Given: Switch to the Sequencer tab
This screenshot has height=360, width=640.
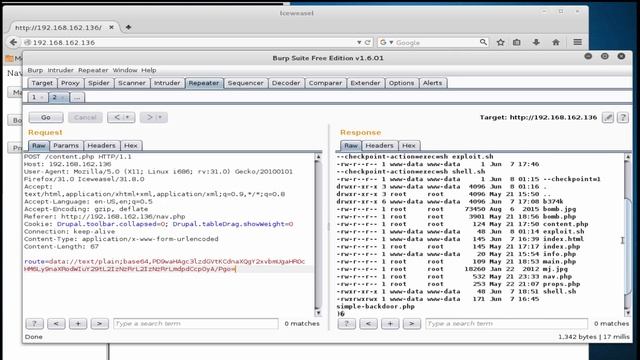Looking at the screenshot, I should [245, 83].
